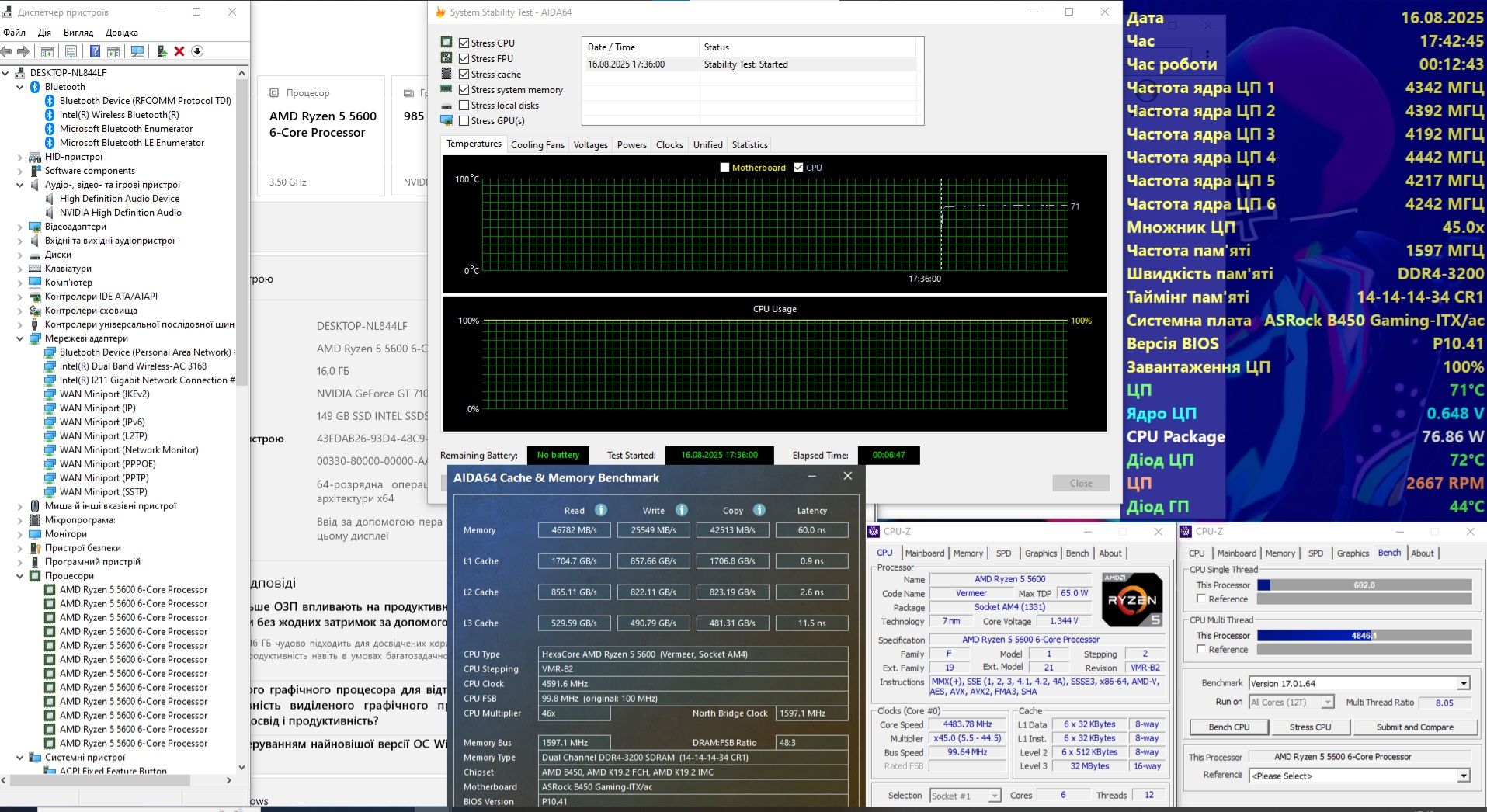Expand the Відеоадаптери node

tap(20, 227)
